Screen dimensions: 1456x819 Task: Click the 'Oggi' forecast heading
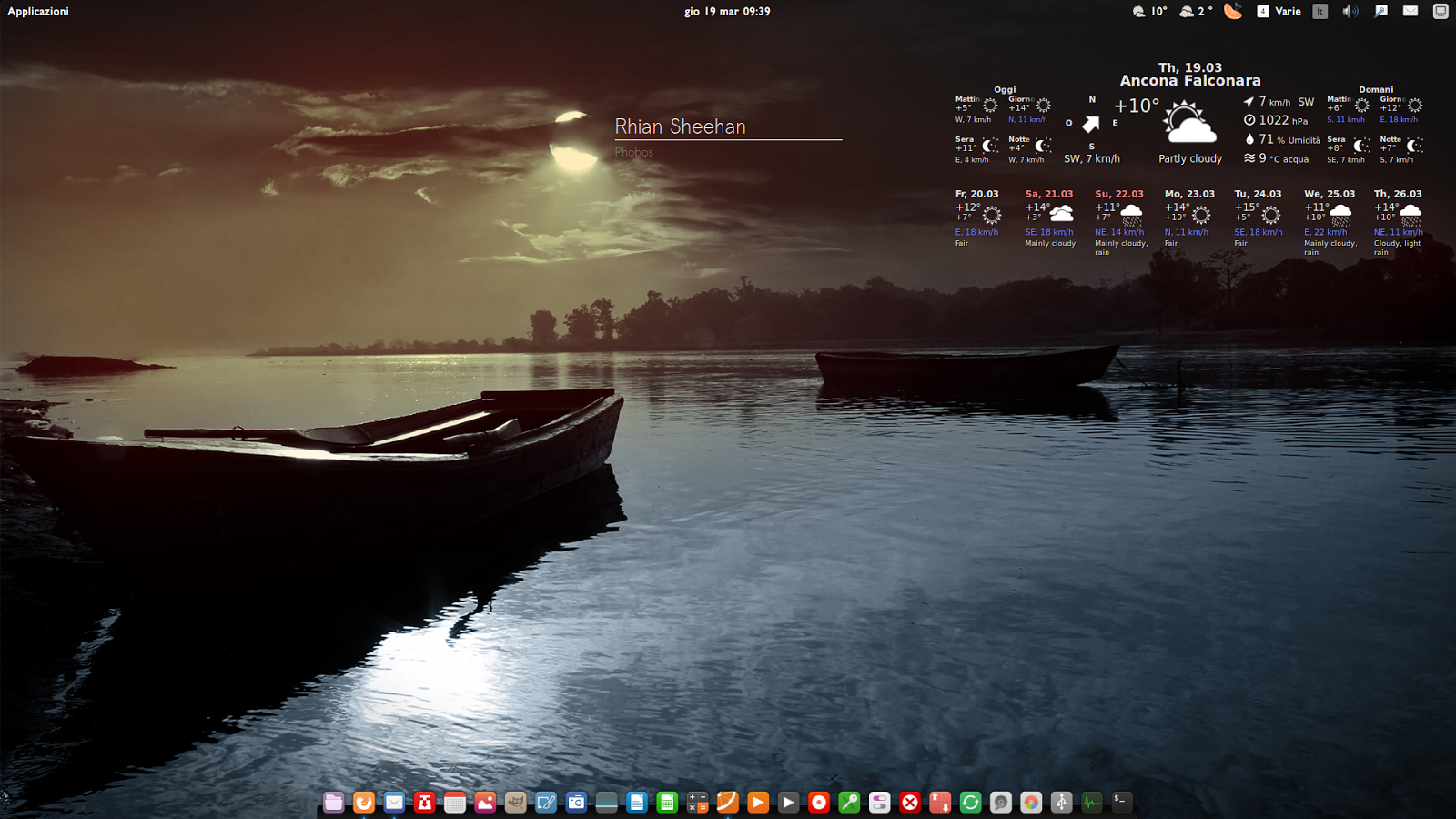[1005, 90]
